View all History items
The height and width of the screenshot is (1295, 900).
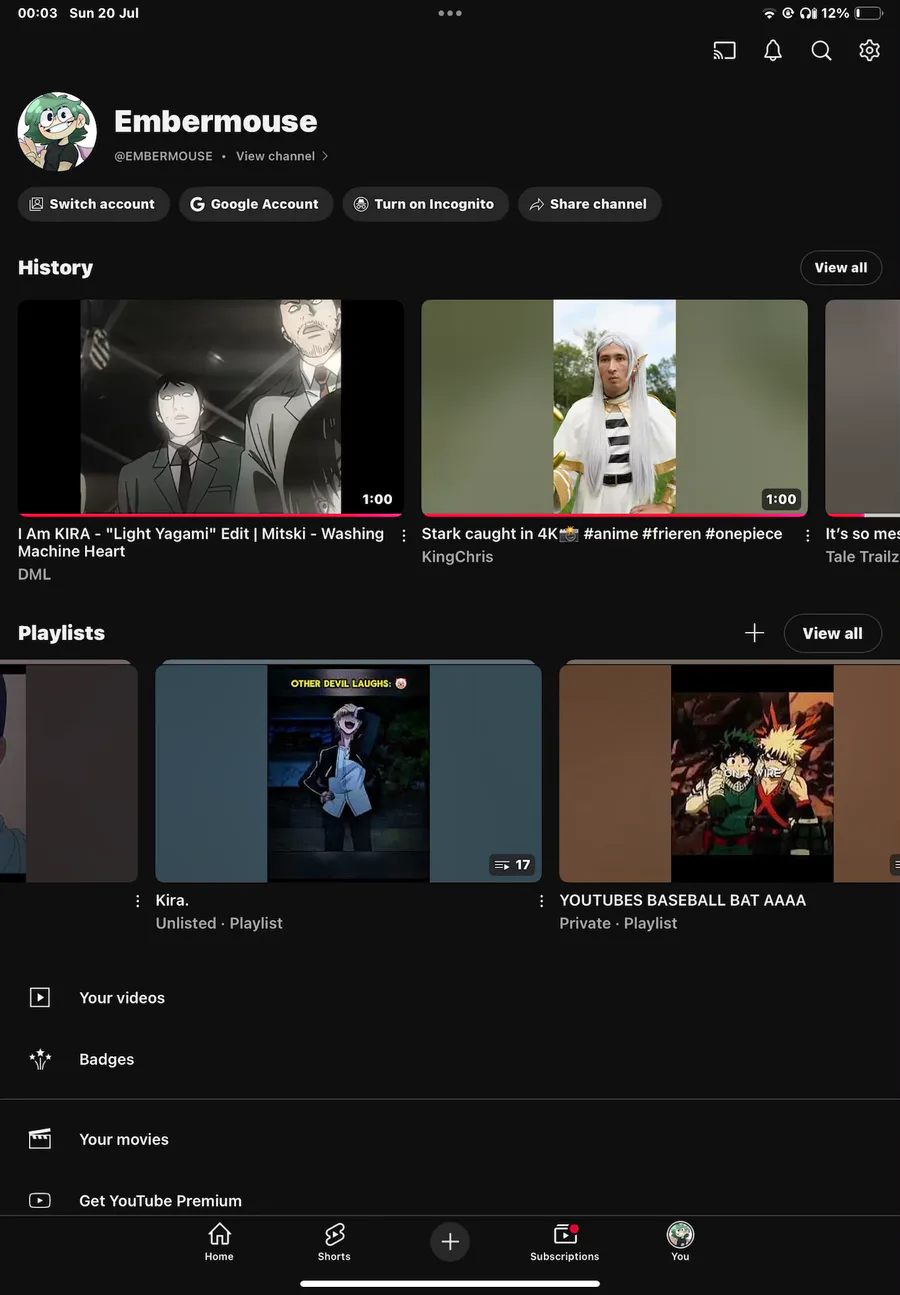(x=841, y=267)
